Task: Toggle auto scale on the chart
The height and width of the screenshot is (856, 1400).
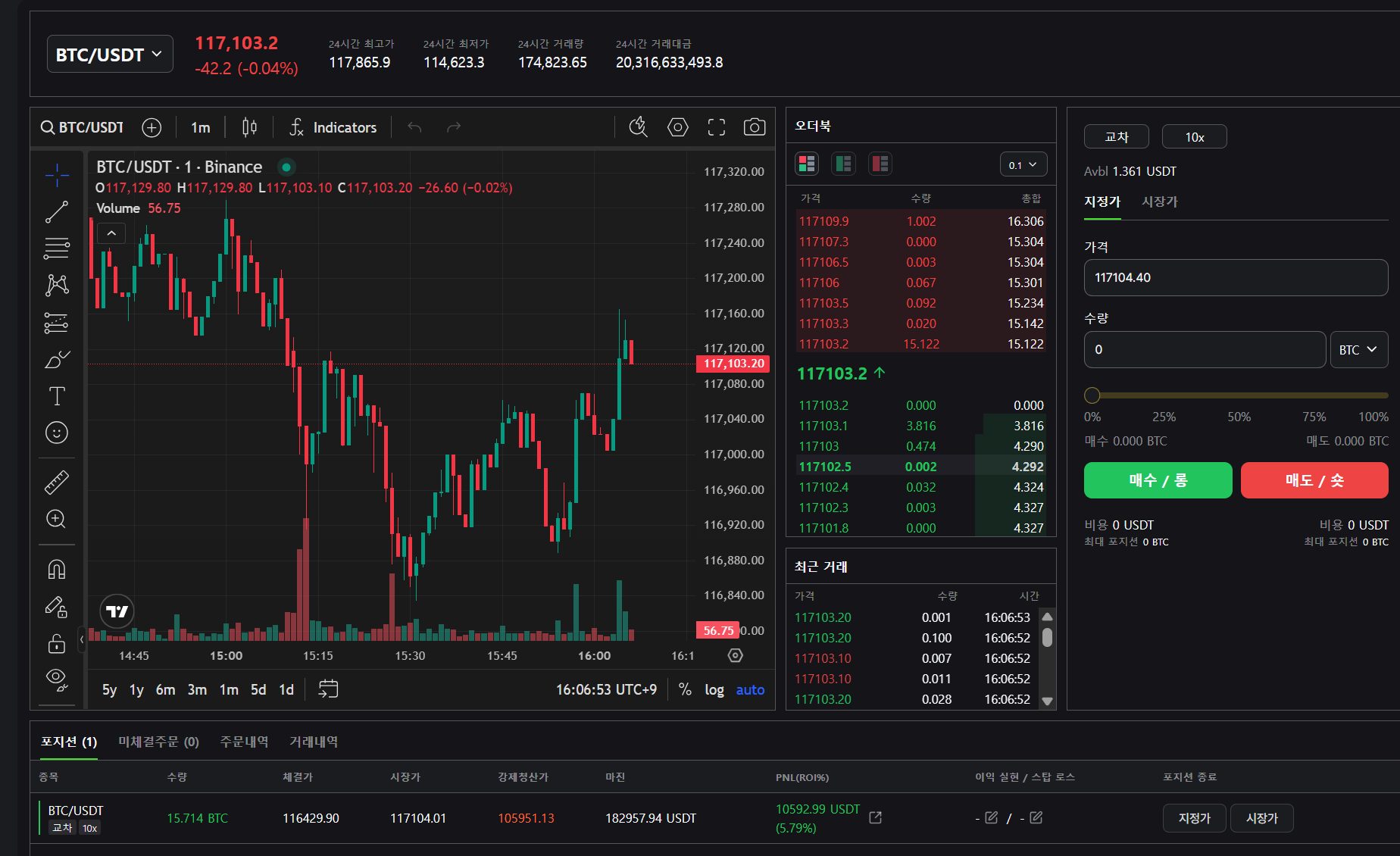Action: (x=750, y=689)
